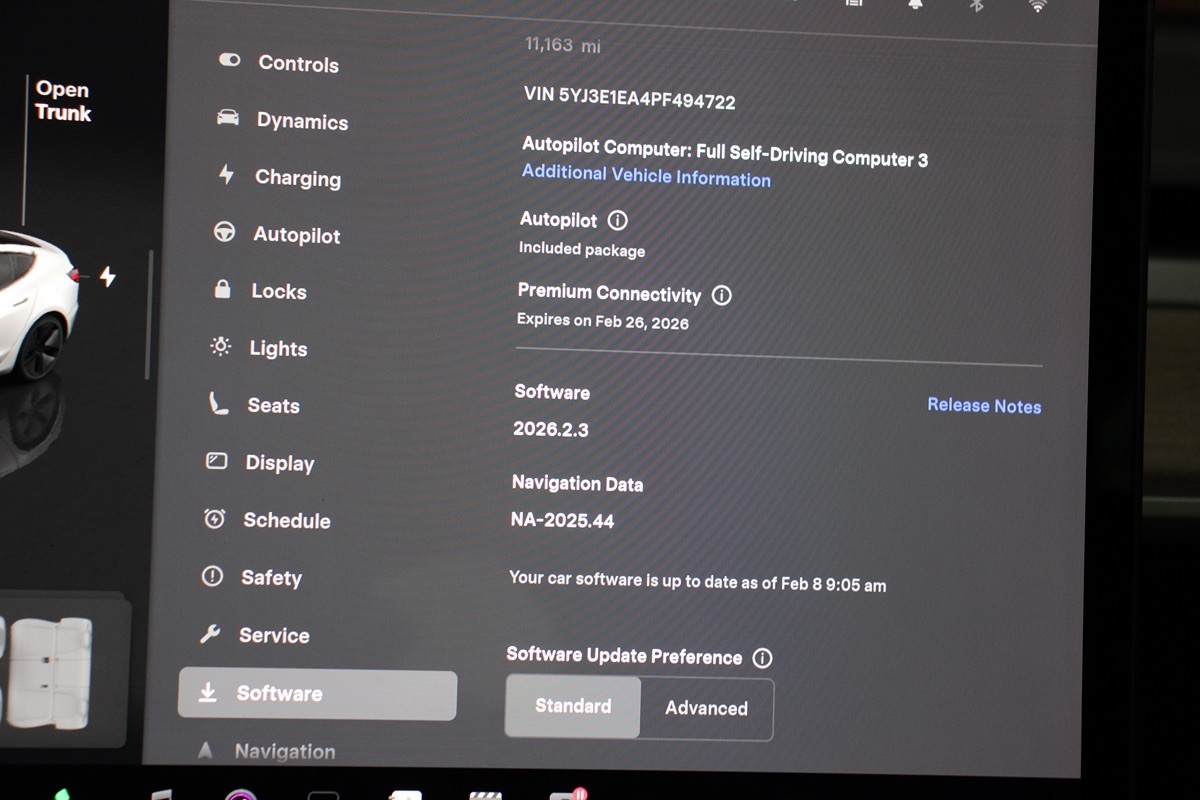Viewport: 1200px width, 800px height.
Task: View the Release Notes
Action: pyautogui.click(x=984, y=406)
